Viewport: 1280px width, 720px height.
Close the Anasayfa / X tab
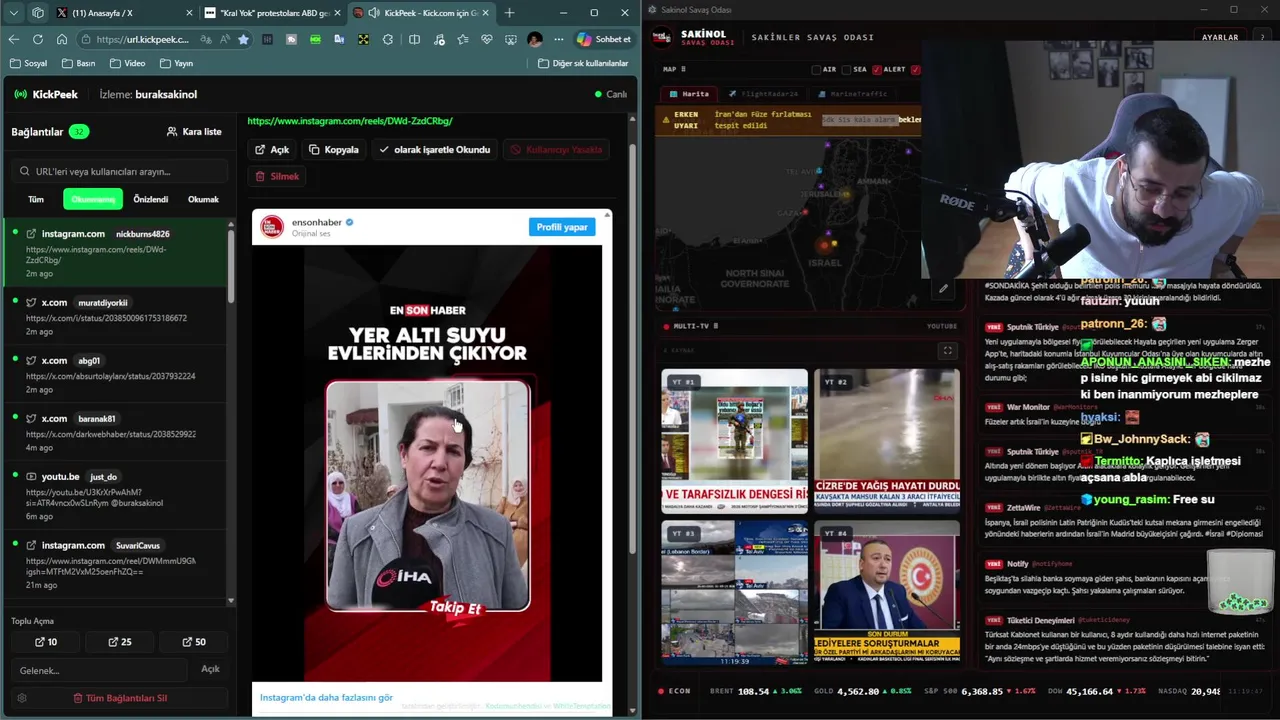click(187, 13)
